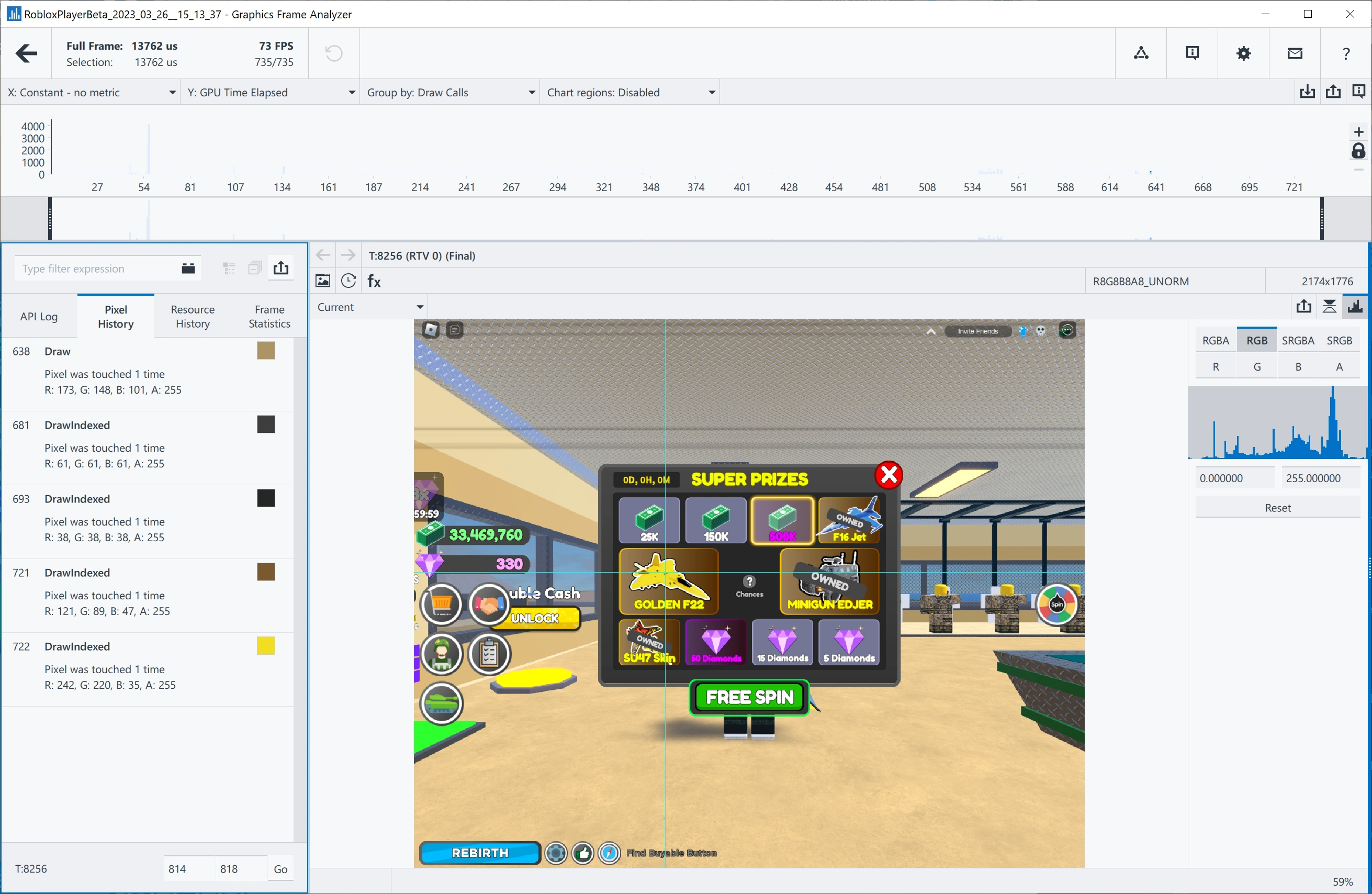Click the yellow color swatch of draw 722
This screenshot has height=894, width=1372.
pos(266,646)
